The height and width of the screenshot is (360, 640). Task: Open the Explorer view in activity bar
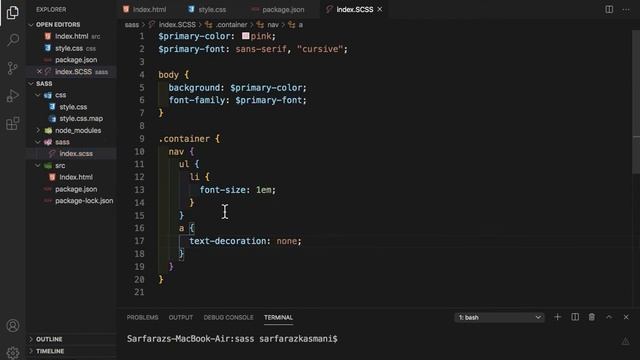[x=13, y=13]
